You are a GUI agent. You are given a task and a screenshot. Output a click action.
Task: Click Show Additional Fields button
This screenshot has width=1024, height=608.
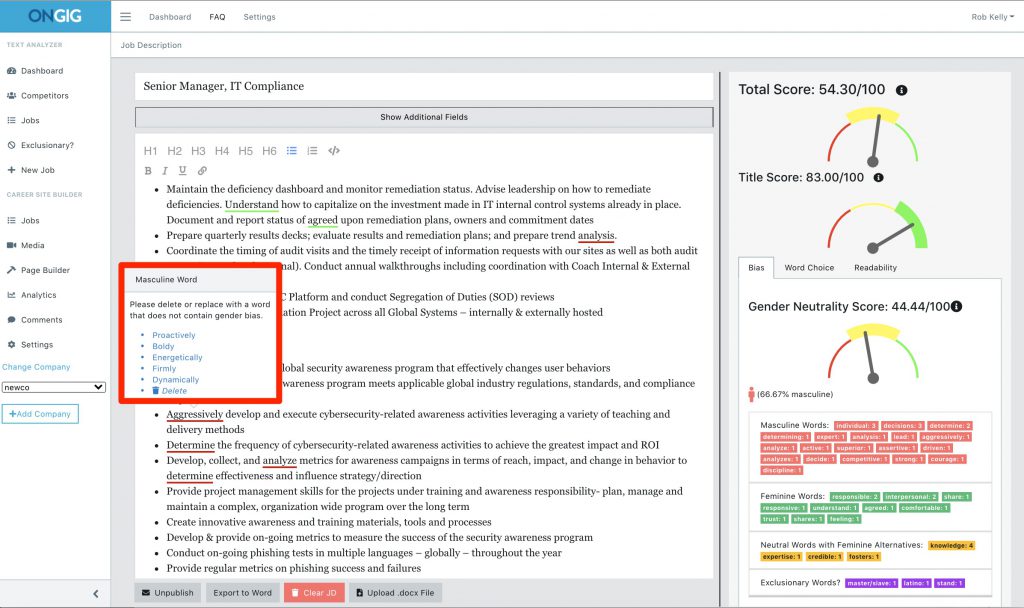[424, 117]
